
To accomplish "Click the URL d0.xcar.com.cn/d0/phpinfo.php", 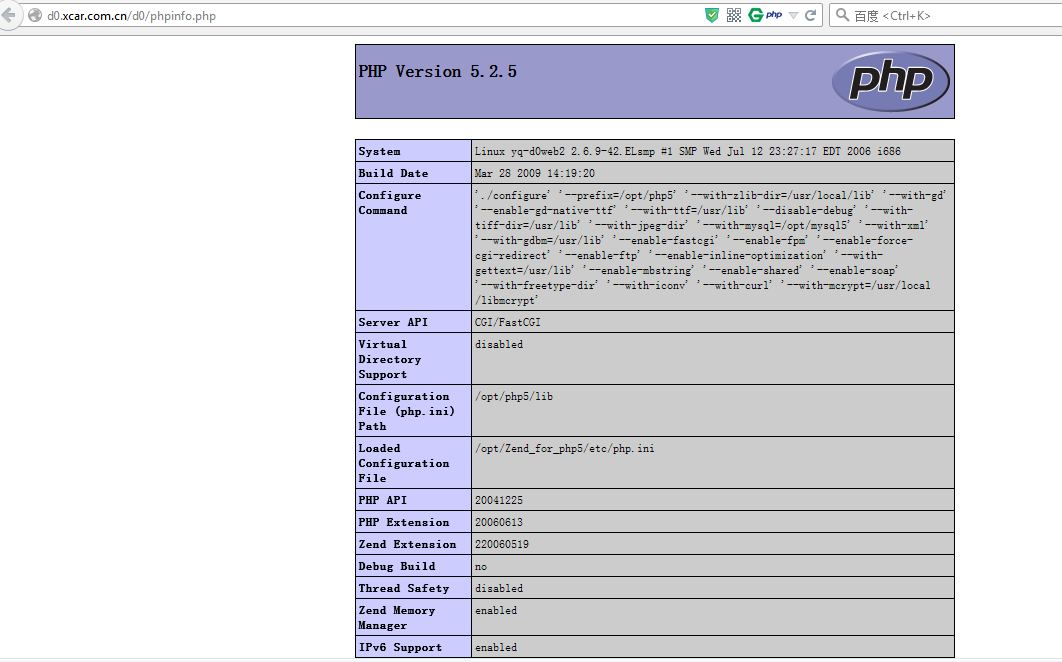I will (131, 16).
